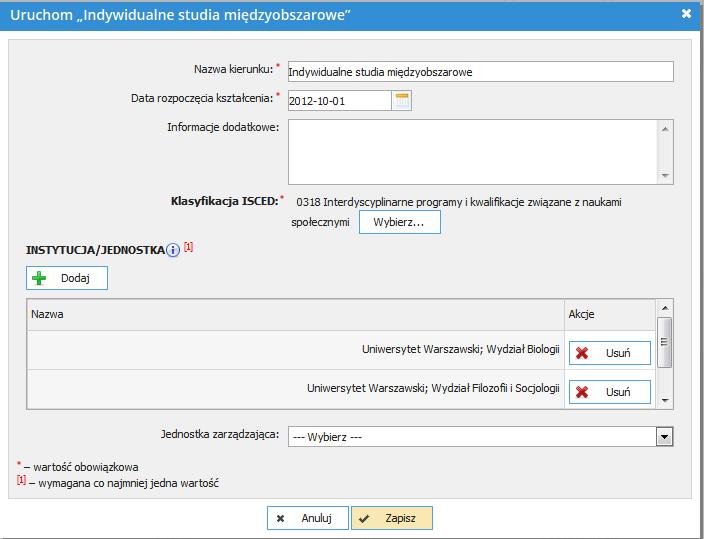Click the down arrow of Informacje dodatkowe scrollbar
This screenshot has width=704, height=539.
coord(665,176)
